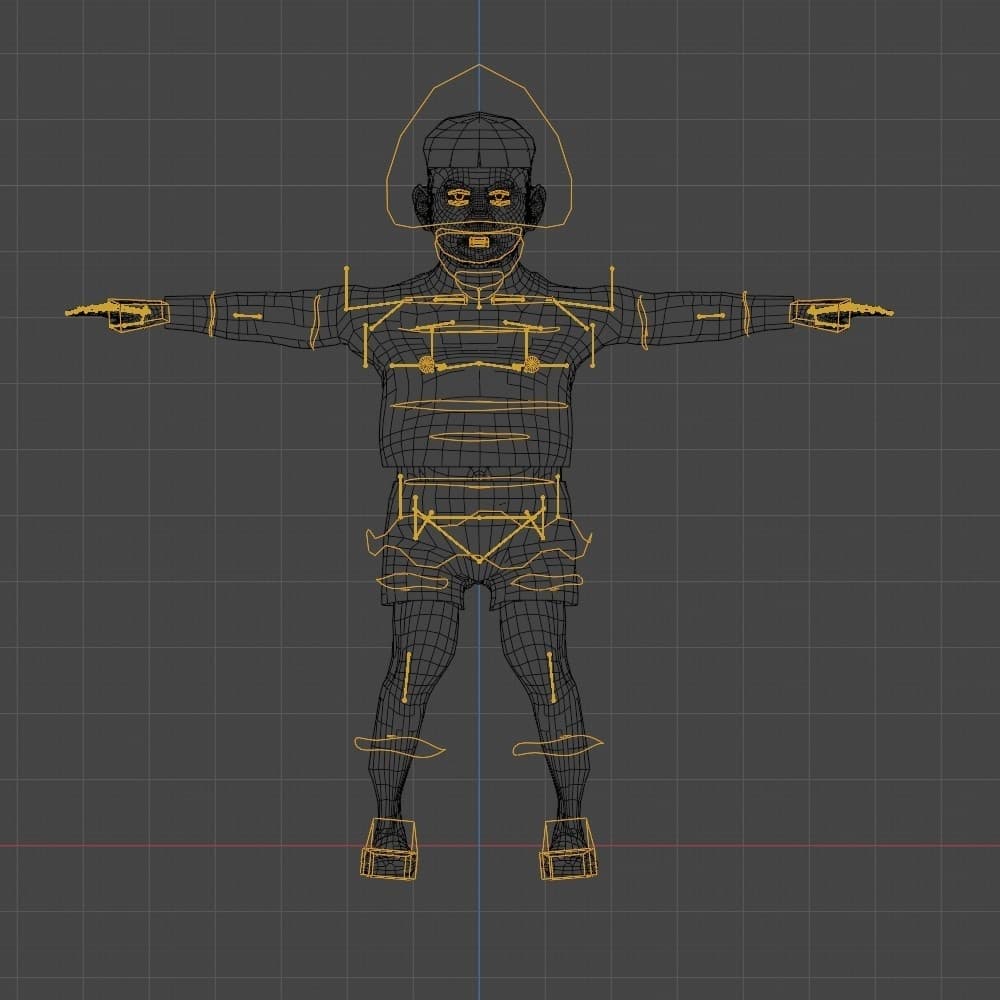Viewport: 1000px width, 1000px height.
Task: Select the small rectangular teeth control in mouth
Action: [x=479, y=242]
